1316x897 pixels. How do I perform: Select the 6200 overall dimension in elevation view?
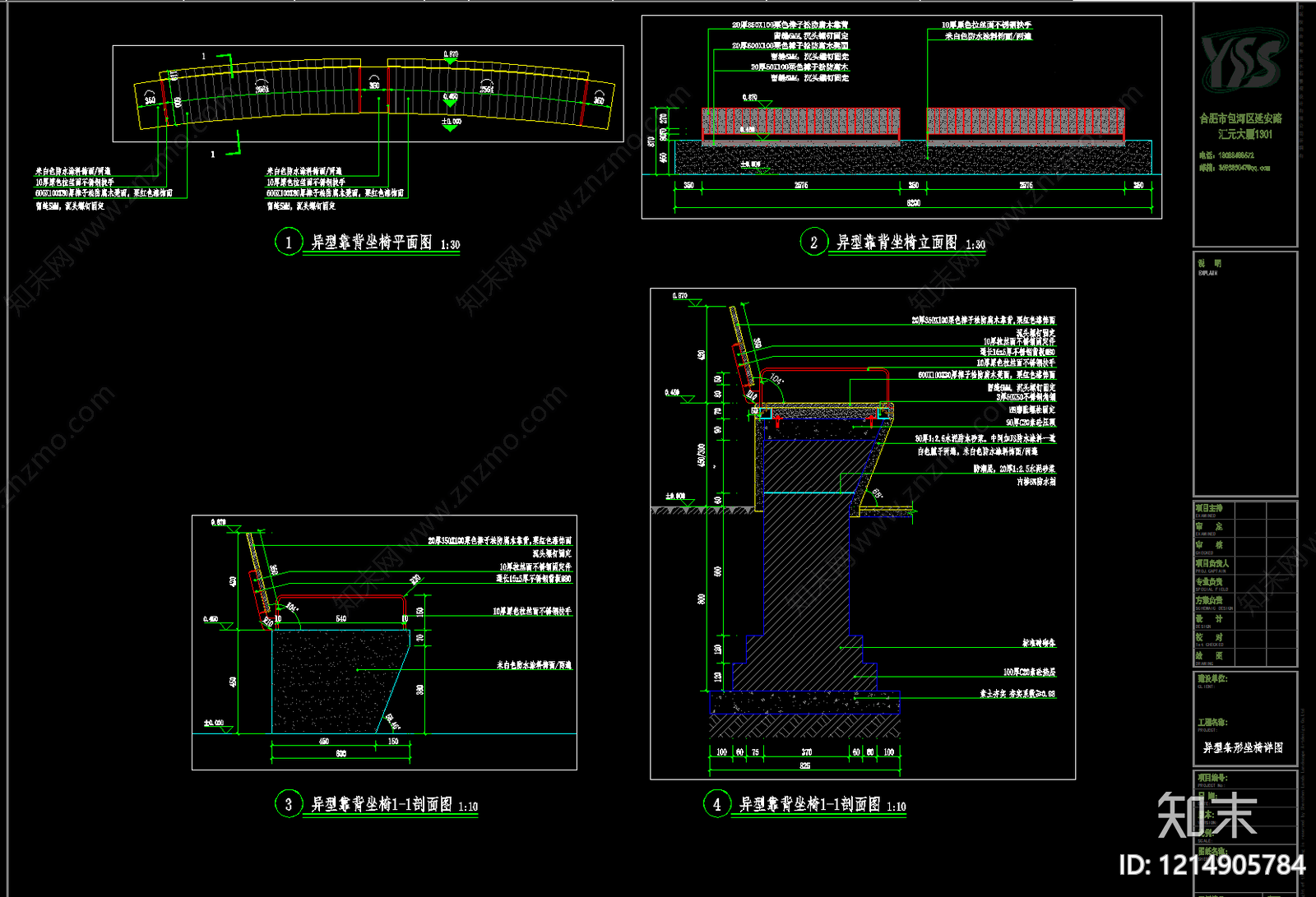[x=913, y=202]
